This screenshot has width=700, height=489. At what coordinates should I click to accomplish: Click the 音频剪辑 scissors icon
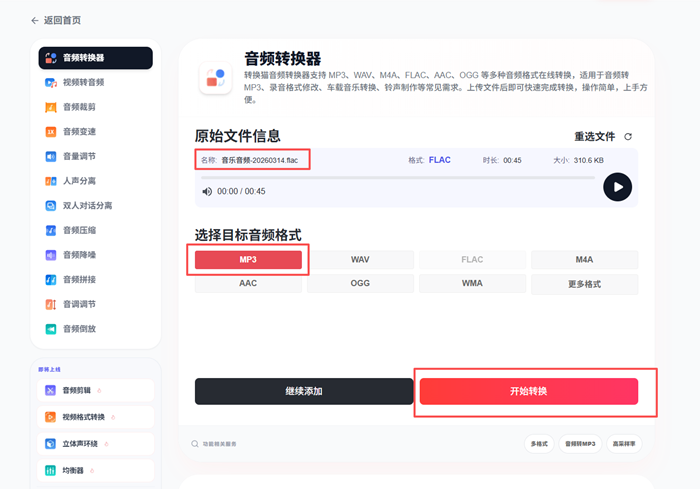coord(50,390)
